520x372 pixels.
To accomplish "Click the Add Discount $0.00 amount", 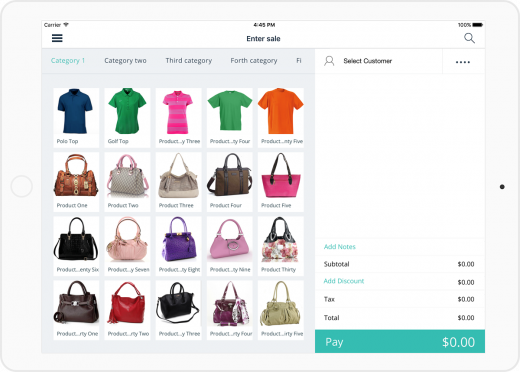I will (466, 282).
